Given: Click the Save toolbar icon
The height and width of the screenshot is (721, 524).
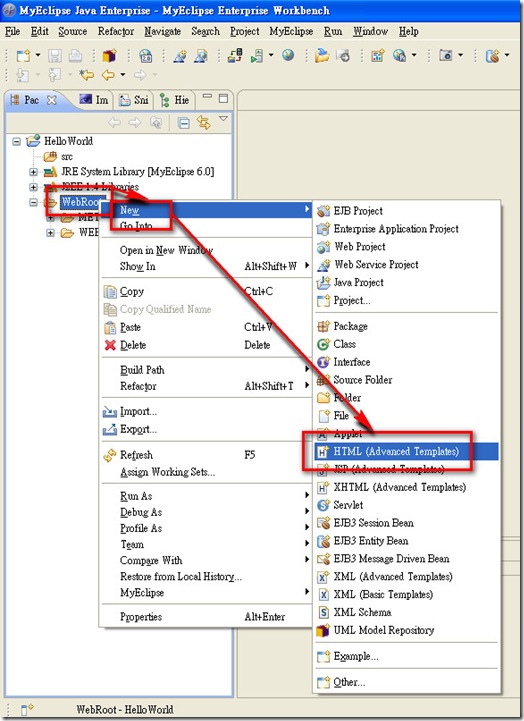Looking at the screenshot, I should (55, 56).
